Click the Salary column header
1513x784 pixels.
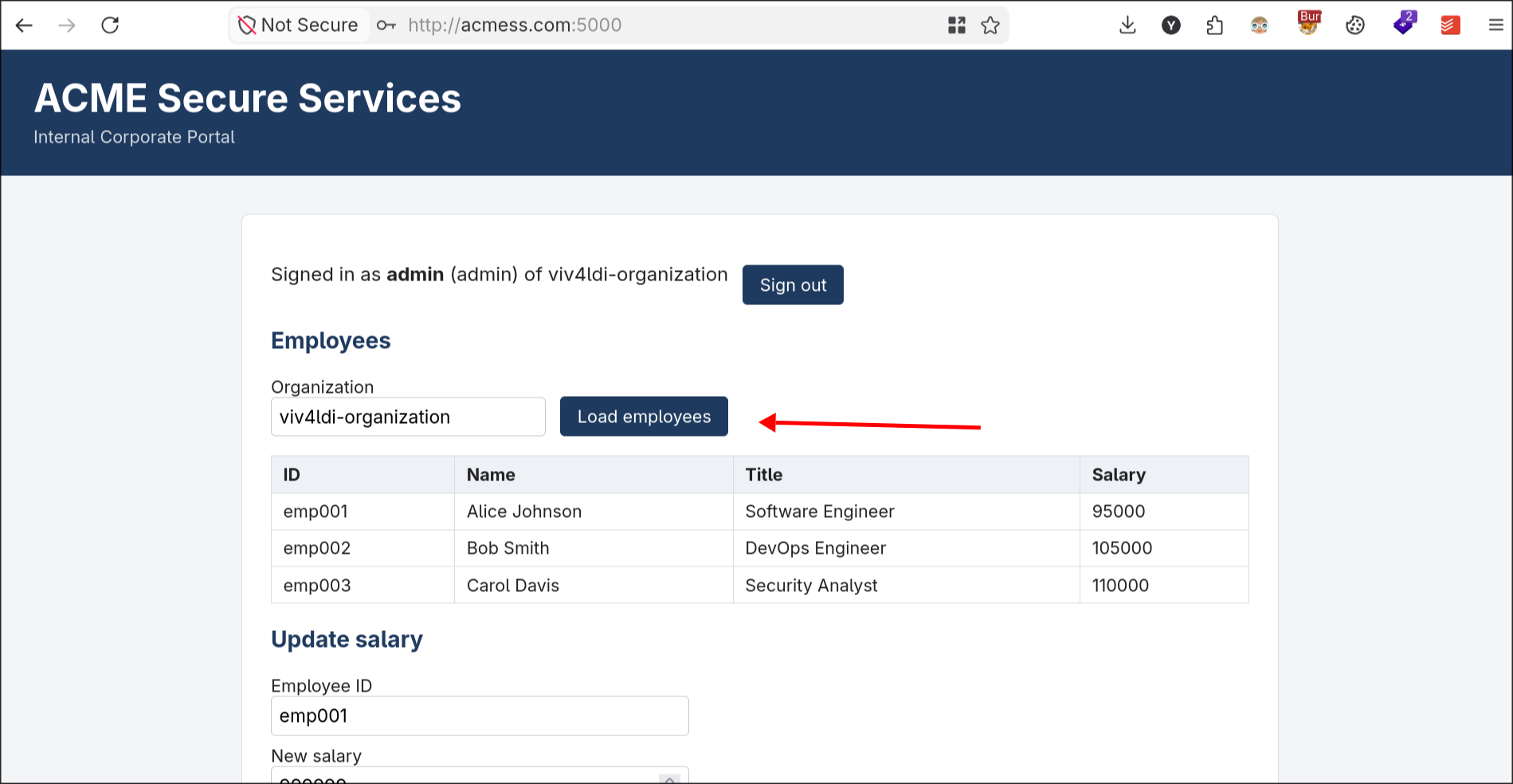(x=1164, y=475)
